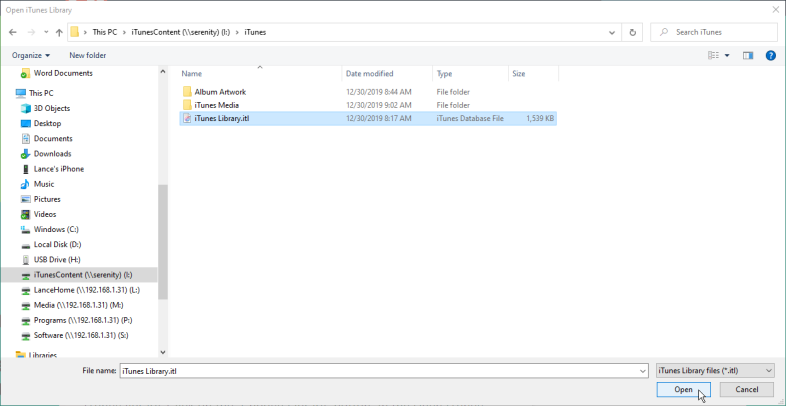The width and height of the screenshot is (786, 406).
Task: Click the iTunes breadcrumb segment
Action: (x=255, y=32)
